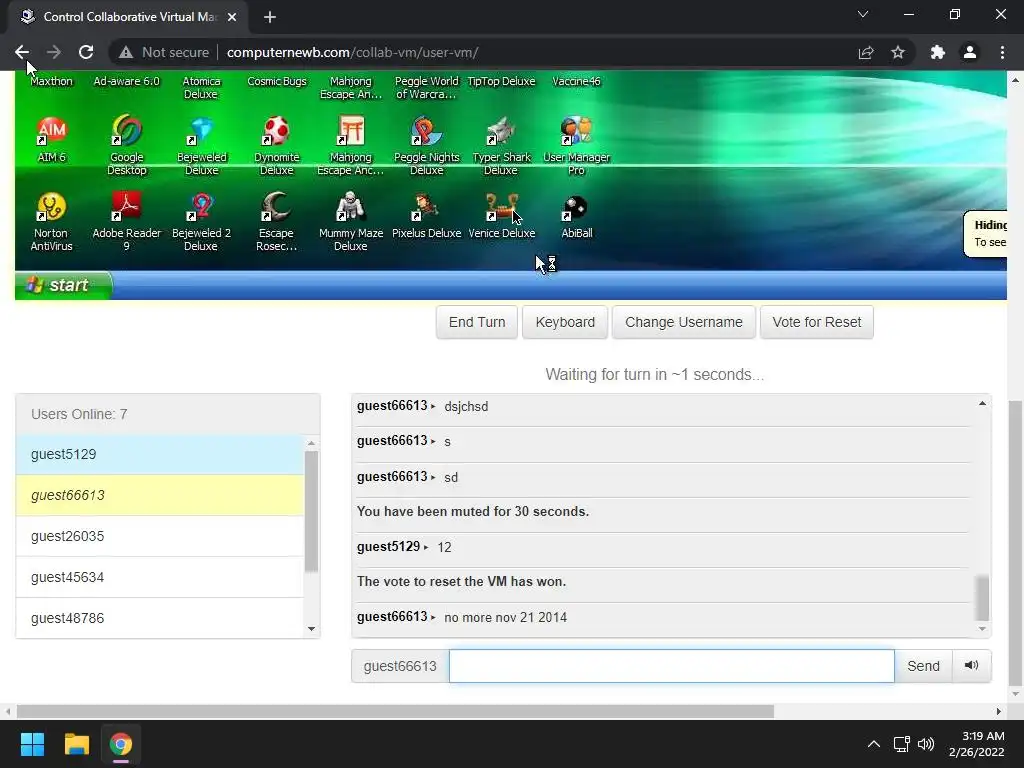Click the Not secure warning icon
1024x768 pixels.
tap(126, 52)
